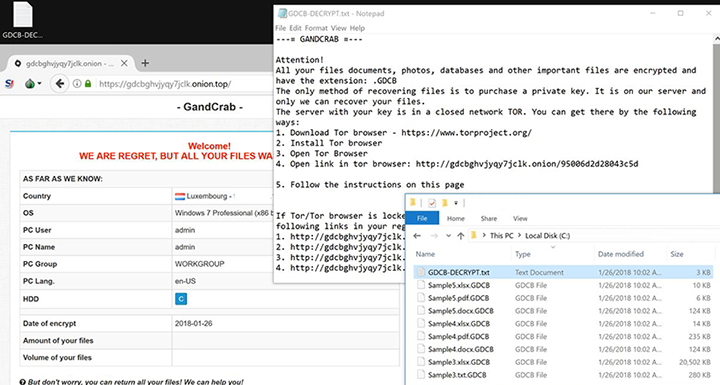Viewport: 720px width, 385px height.
Task: Click the site information icon in address bar
Action: pos(77,84)
